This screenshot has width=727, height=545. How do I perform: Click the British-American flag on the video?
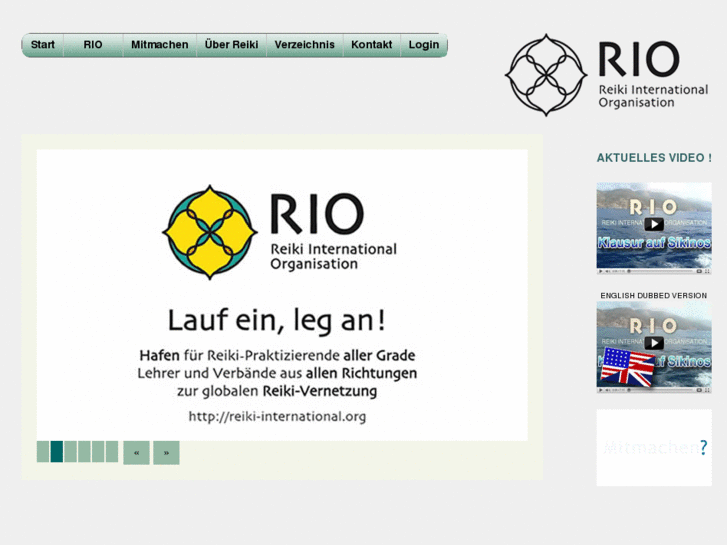[627, 366]
